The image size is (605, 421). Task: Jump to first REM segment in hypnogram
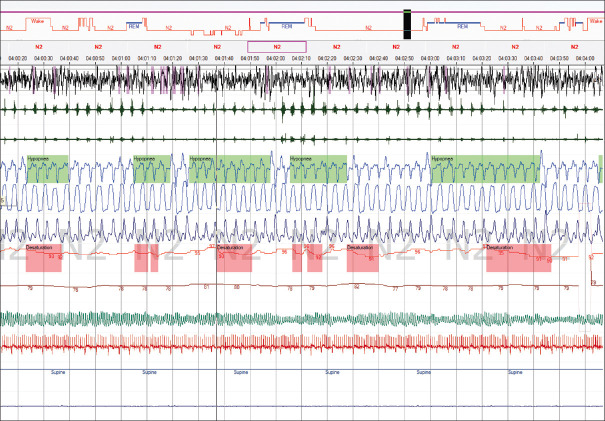click(x=134, y=26)
